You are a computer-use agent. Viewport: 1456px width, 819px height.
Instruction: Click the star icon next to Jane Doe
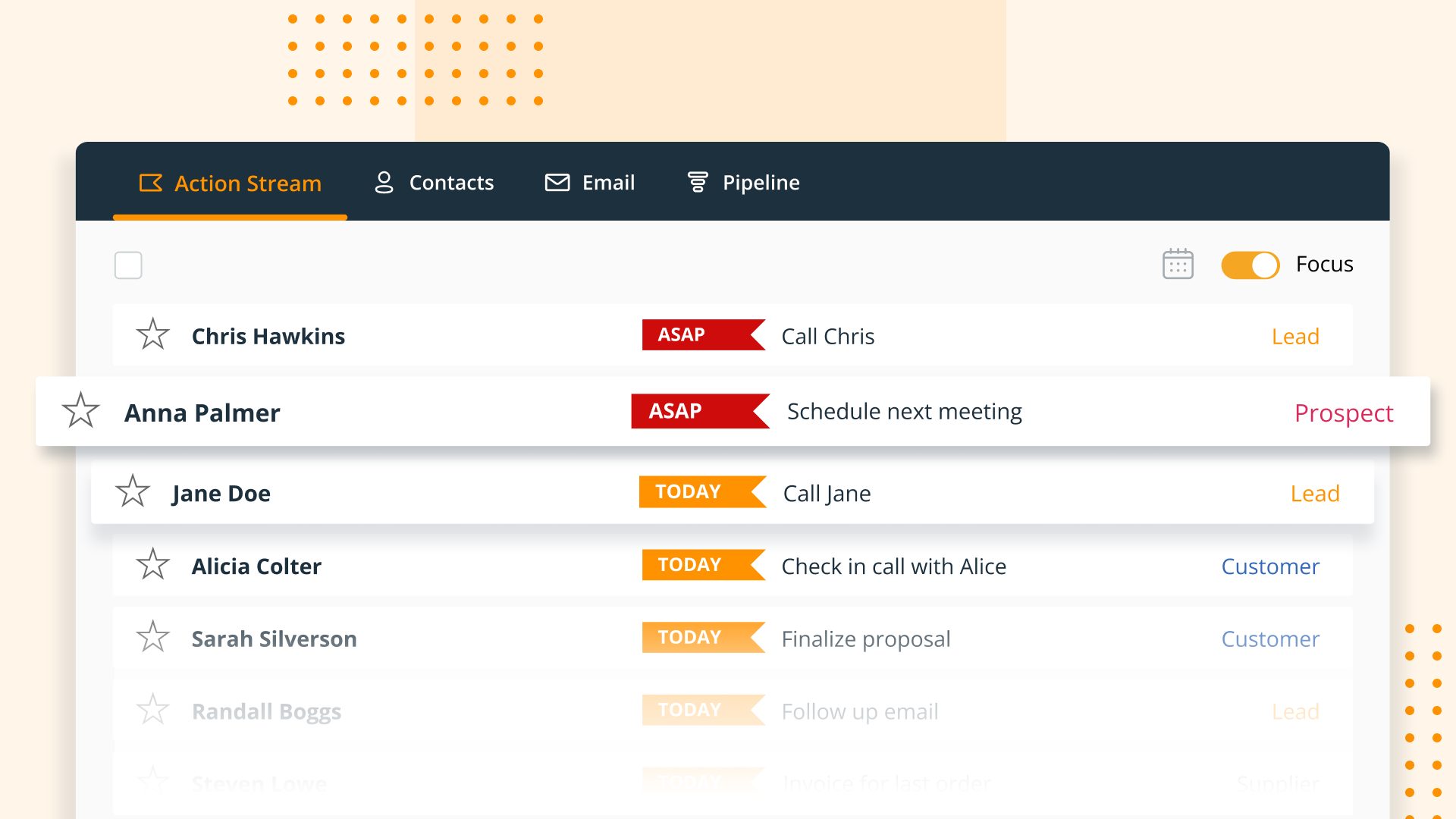point(132,493)
